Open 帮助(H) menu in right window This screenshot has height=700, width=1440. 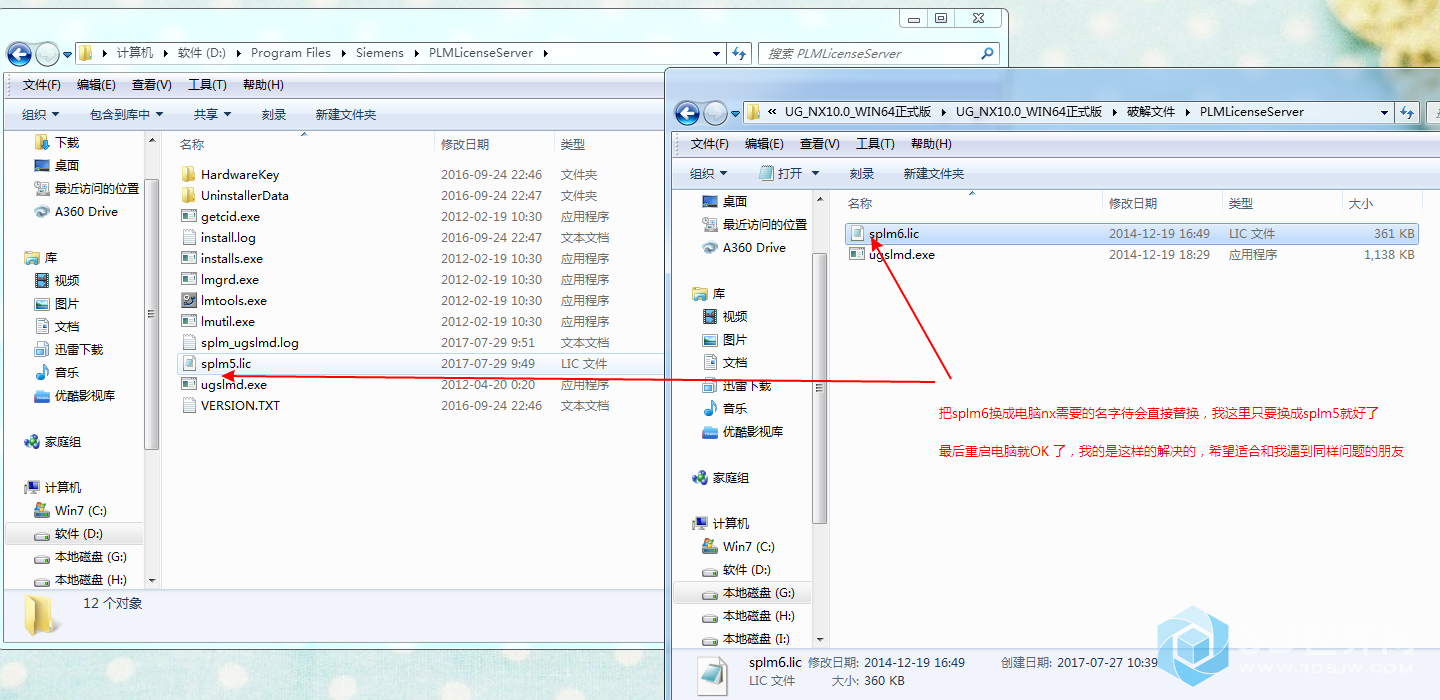[x=931, y=143]
